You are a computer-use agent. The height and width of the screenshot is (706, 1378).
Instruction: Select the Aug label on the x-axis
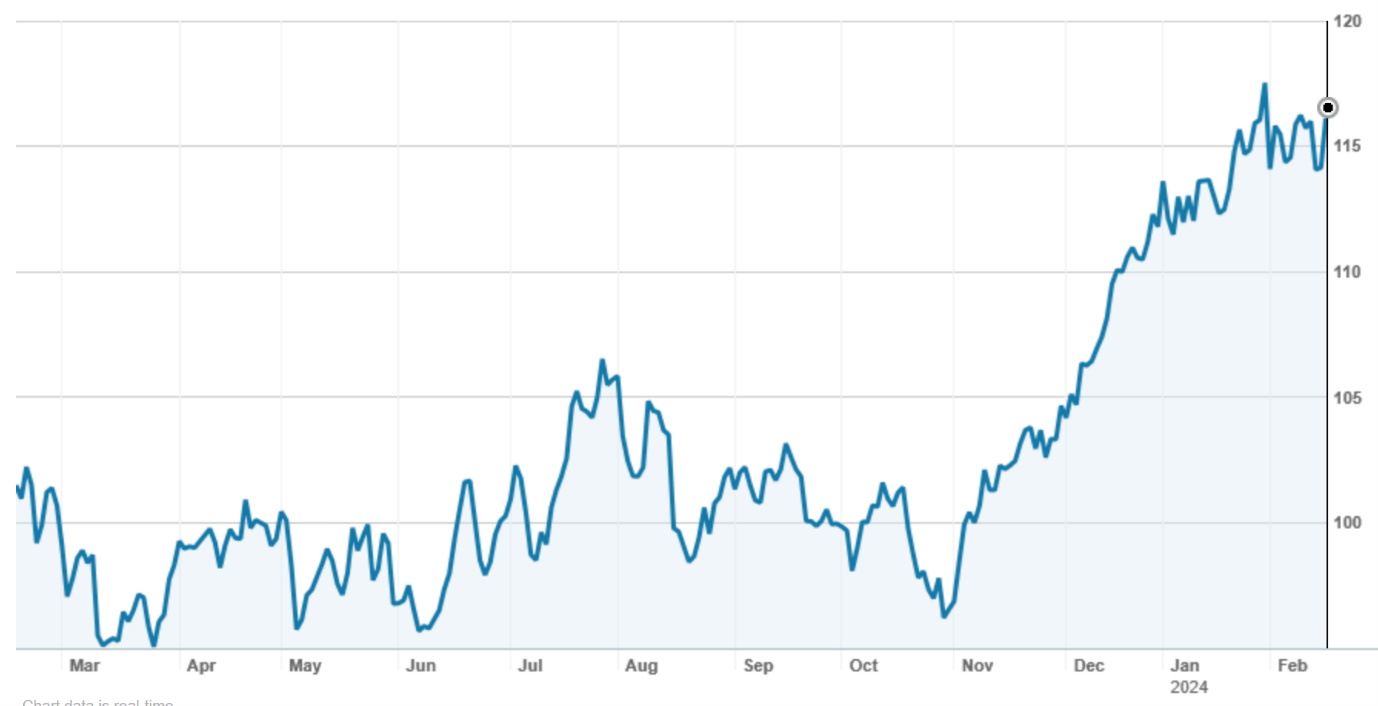641,666
